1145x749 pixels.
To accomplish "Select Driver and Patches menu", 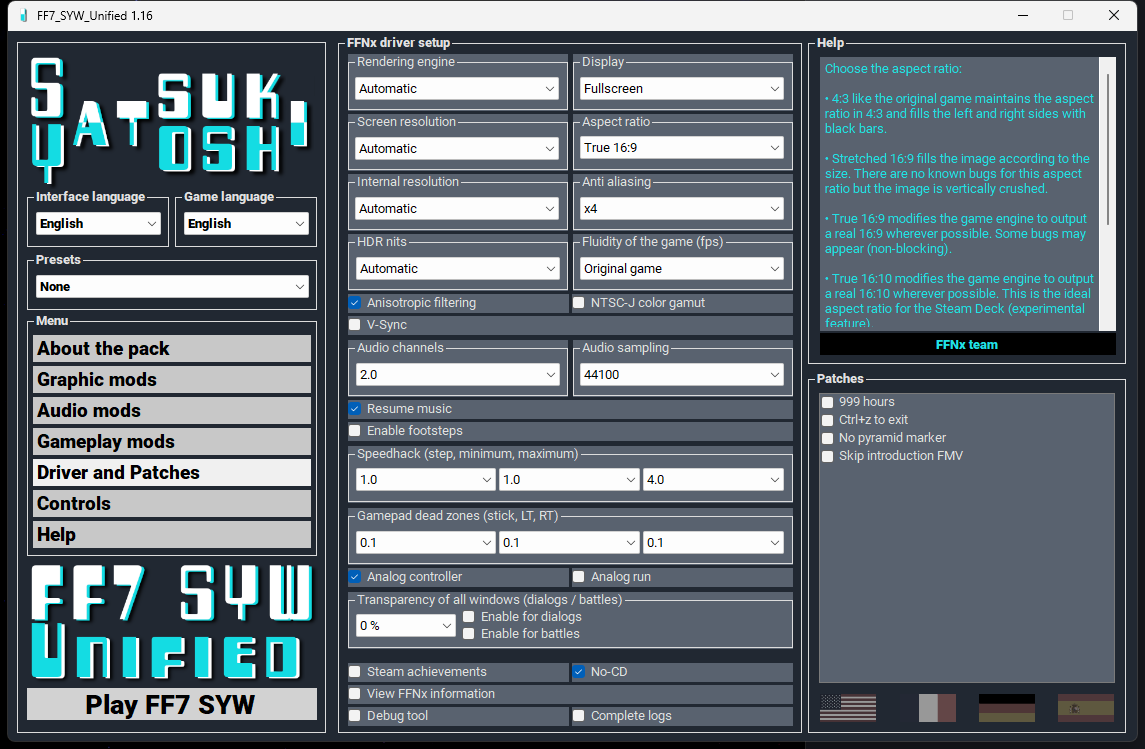I will (x=172, y=473).
